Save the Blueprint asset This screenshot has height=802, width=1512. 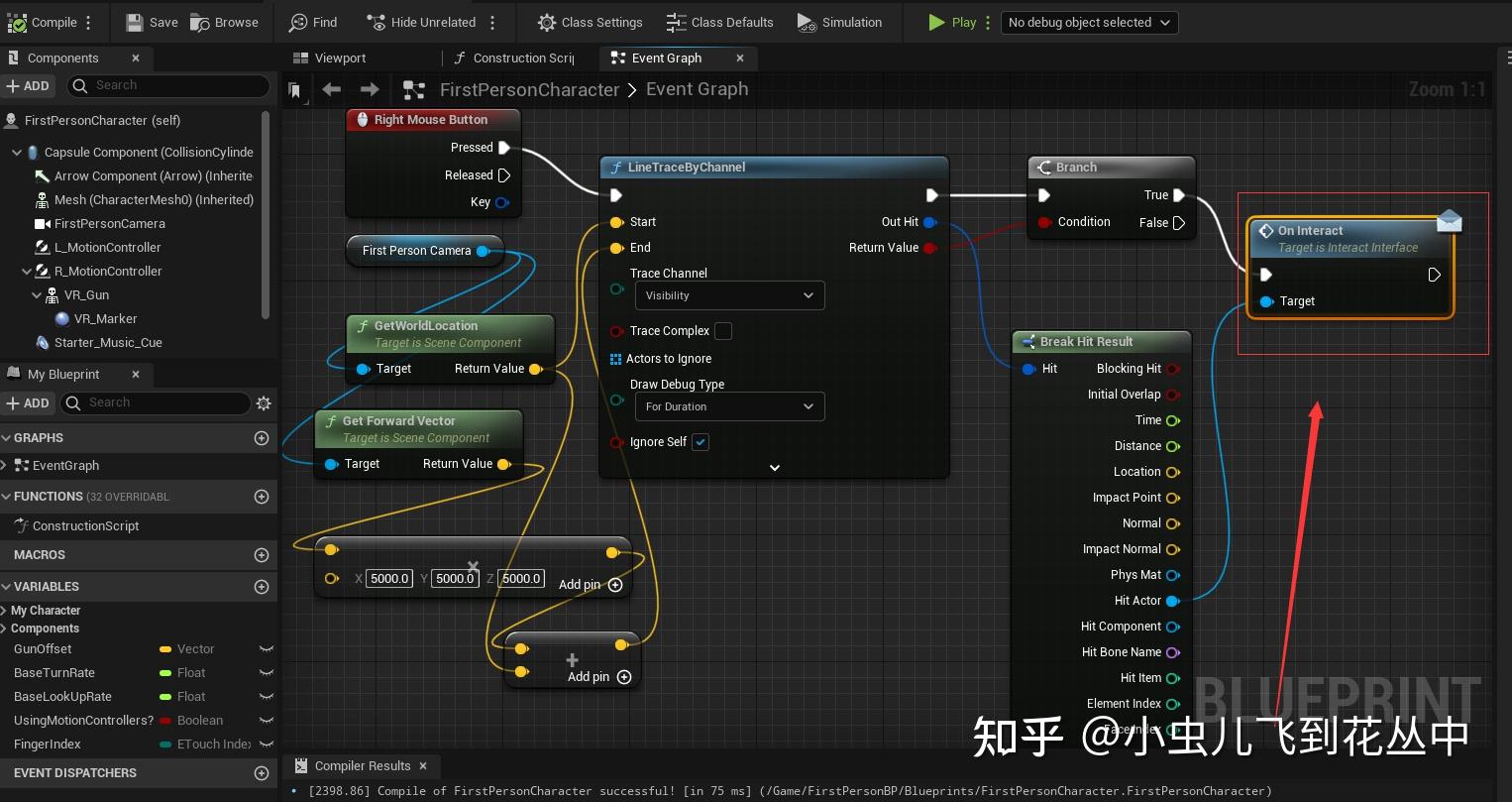point(152,22)
